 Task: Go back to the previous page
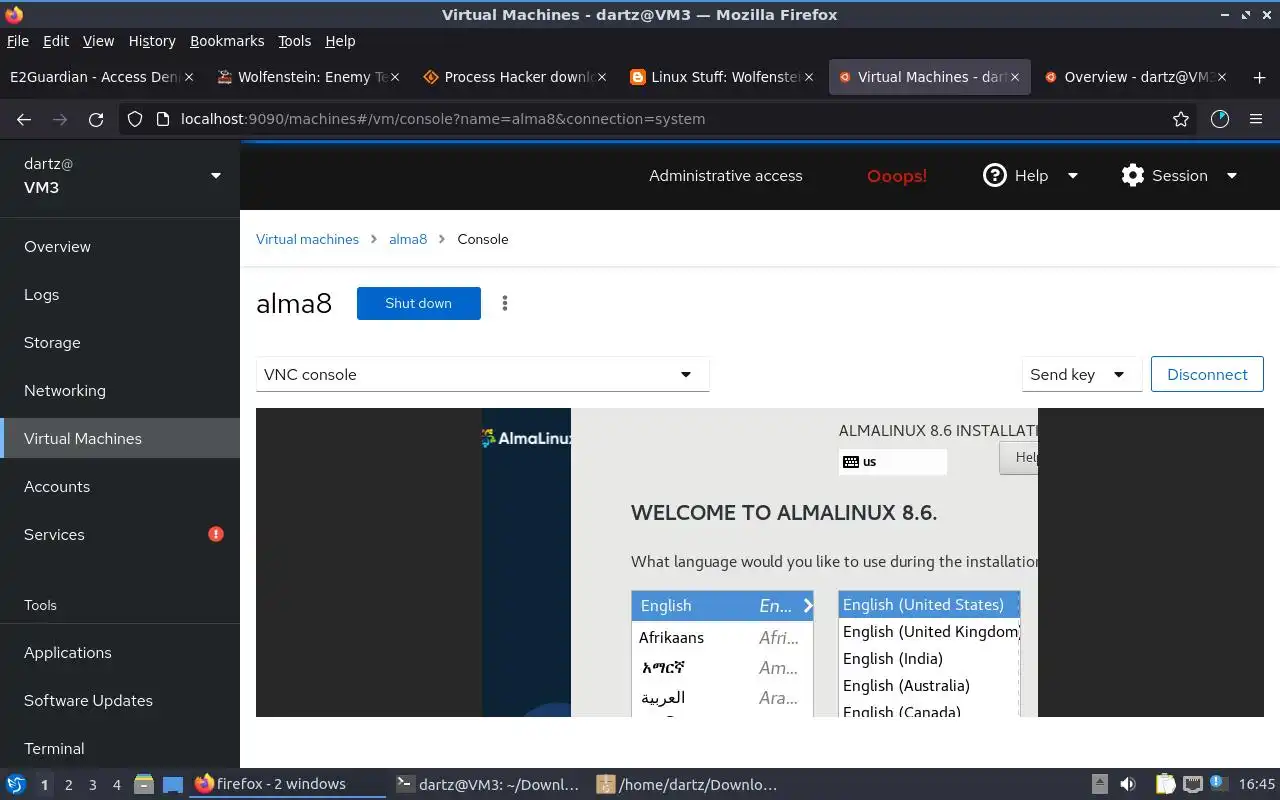point(24,119)
